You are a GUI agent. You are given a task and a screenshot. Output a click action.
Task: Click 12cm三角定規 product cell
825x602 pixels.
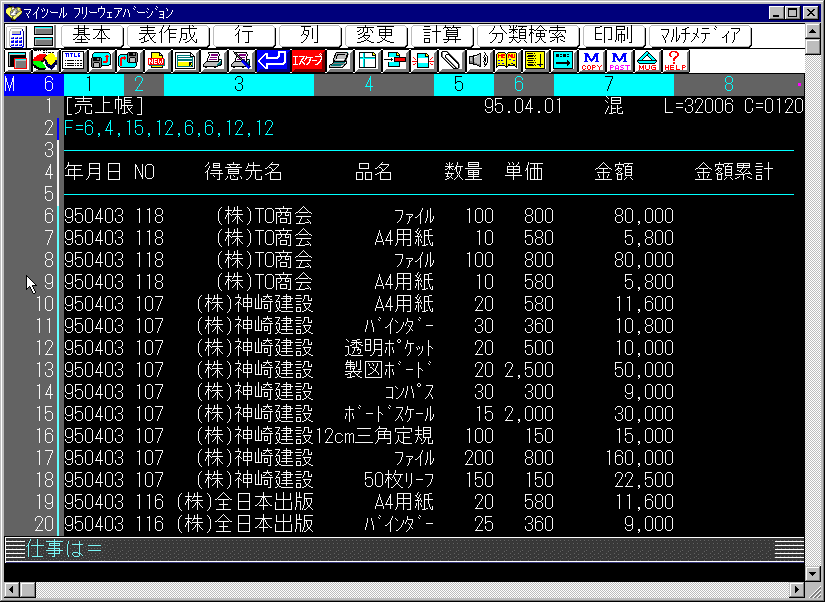point(374,436)
